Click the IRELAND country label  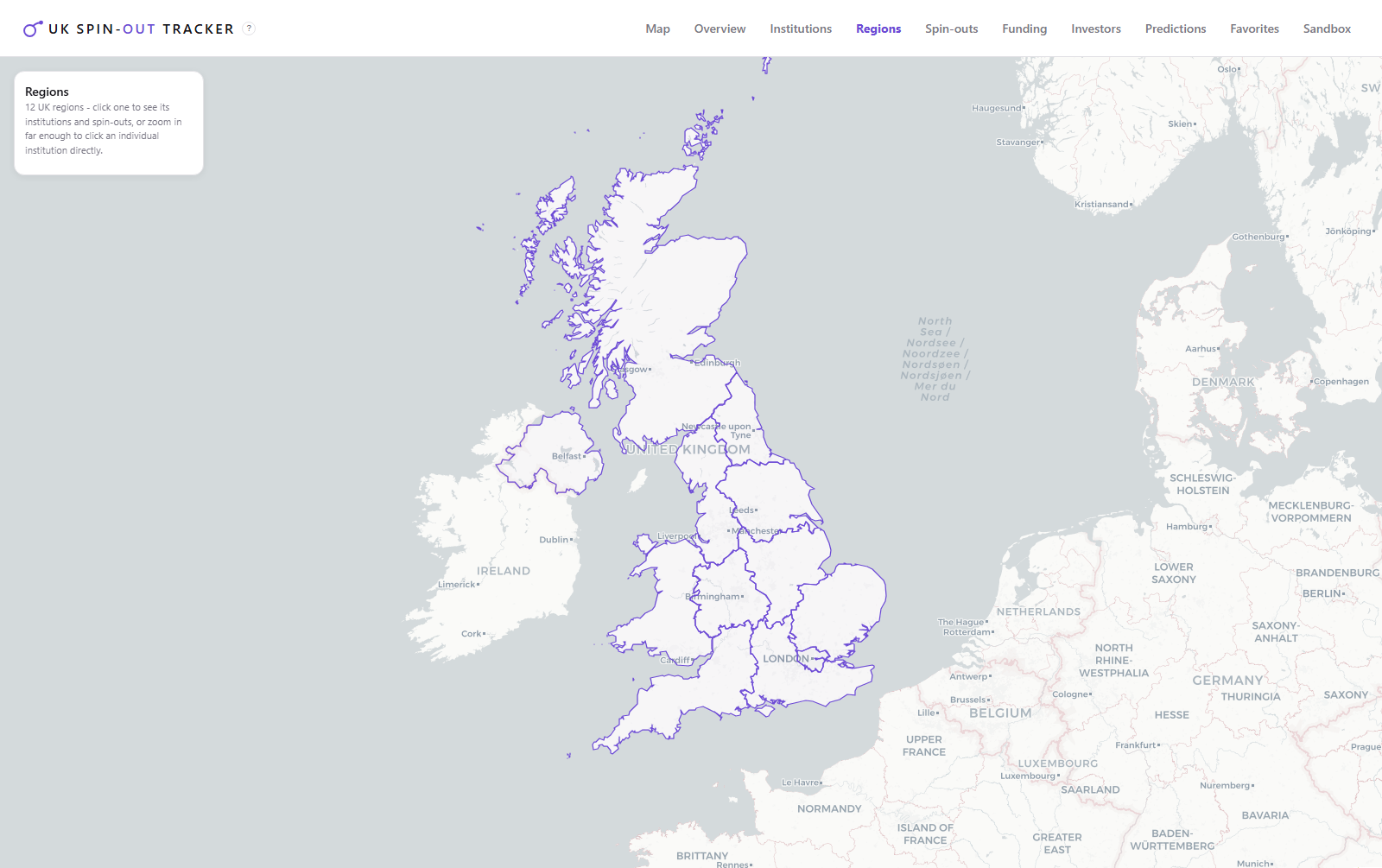[x=504, y=571]
